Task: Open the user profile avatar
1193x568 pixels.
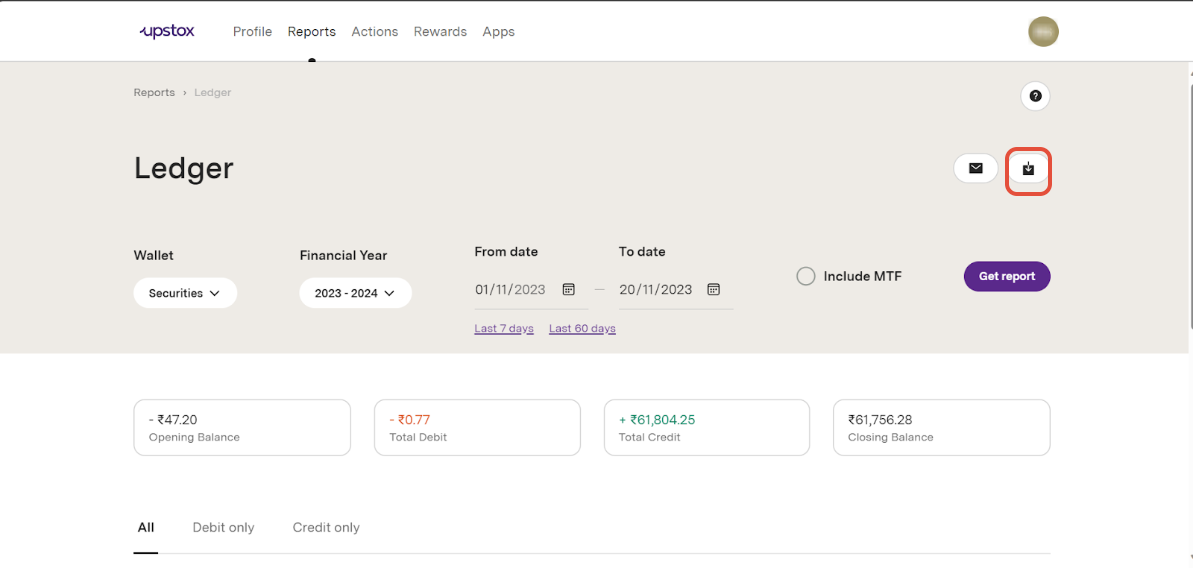Action: point(1043,32)
